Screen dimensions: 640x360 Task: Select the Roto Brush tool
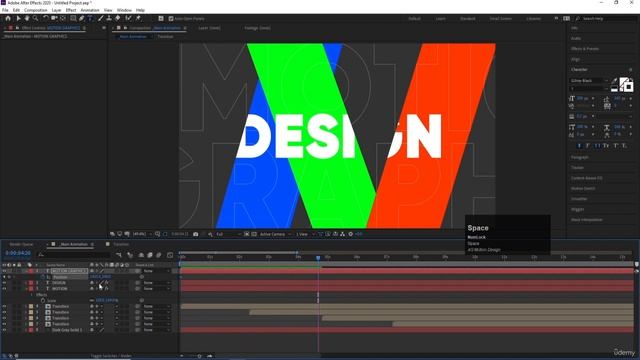(129, 18)
